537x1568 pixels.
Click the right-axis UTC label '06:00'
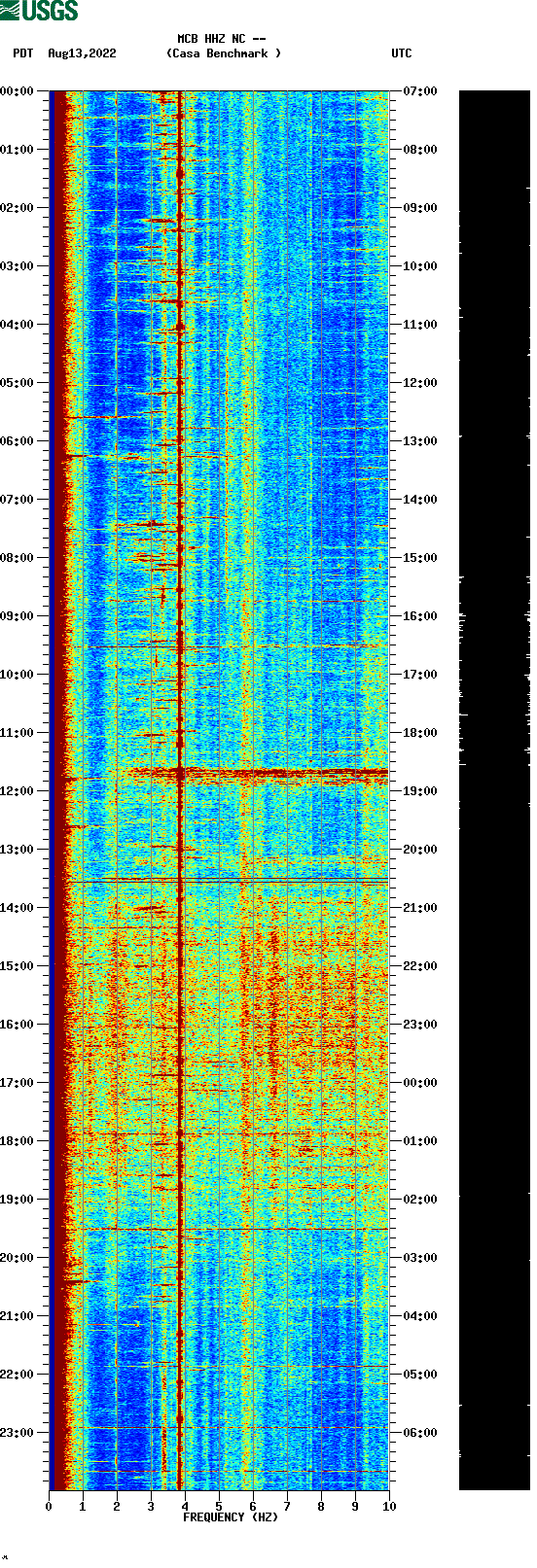(420, 1433)
